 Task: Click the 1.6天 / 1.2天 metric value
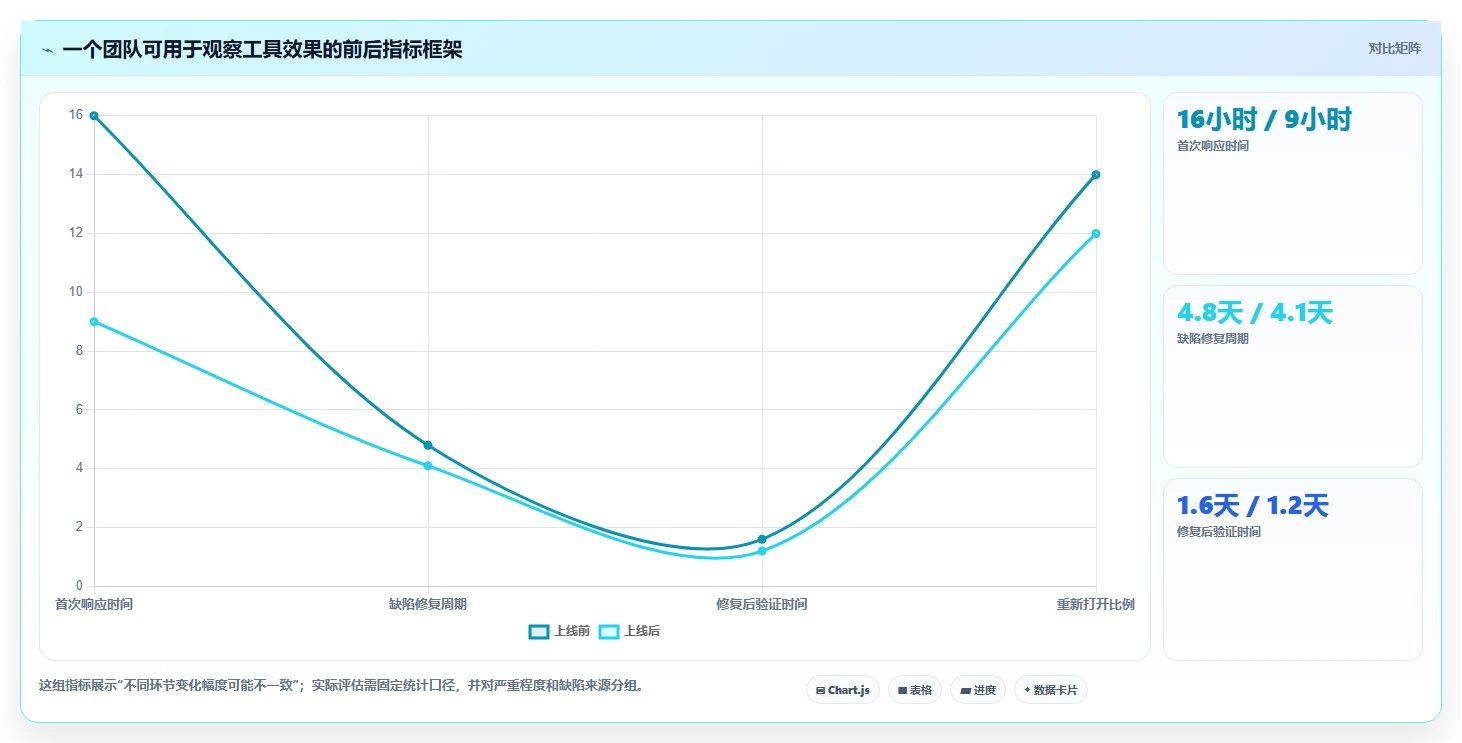pyautogui.click(x=1253, y=506)
